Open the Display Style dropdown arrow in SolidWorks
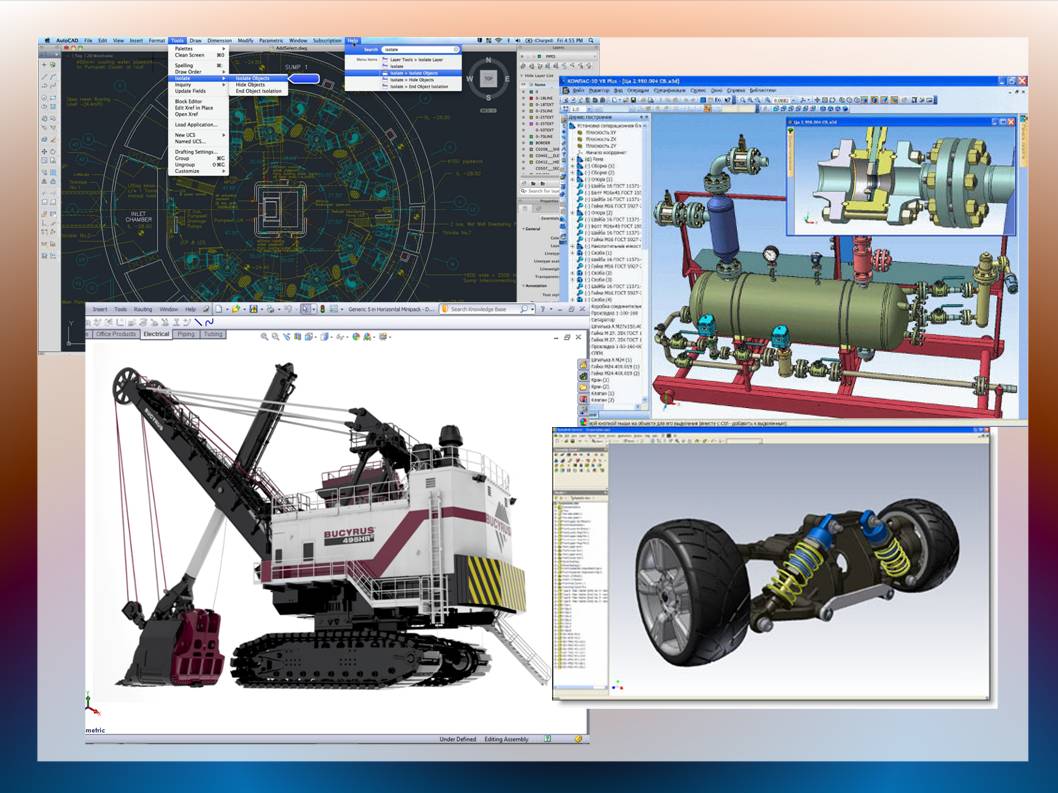 tap(331, 337)
